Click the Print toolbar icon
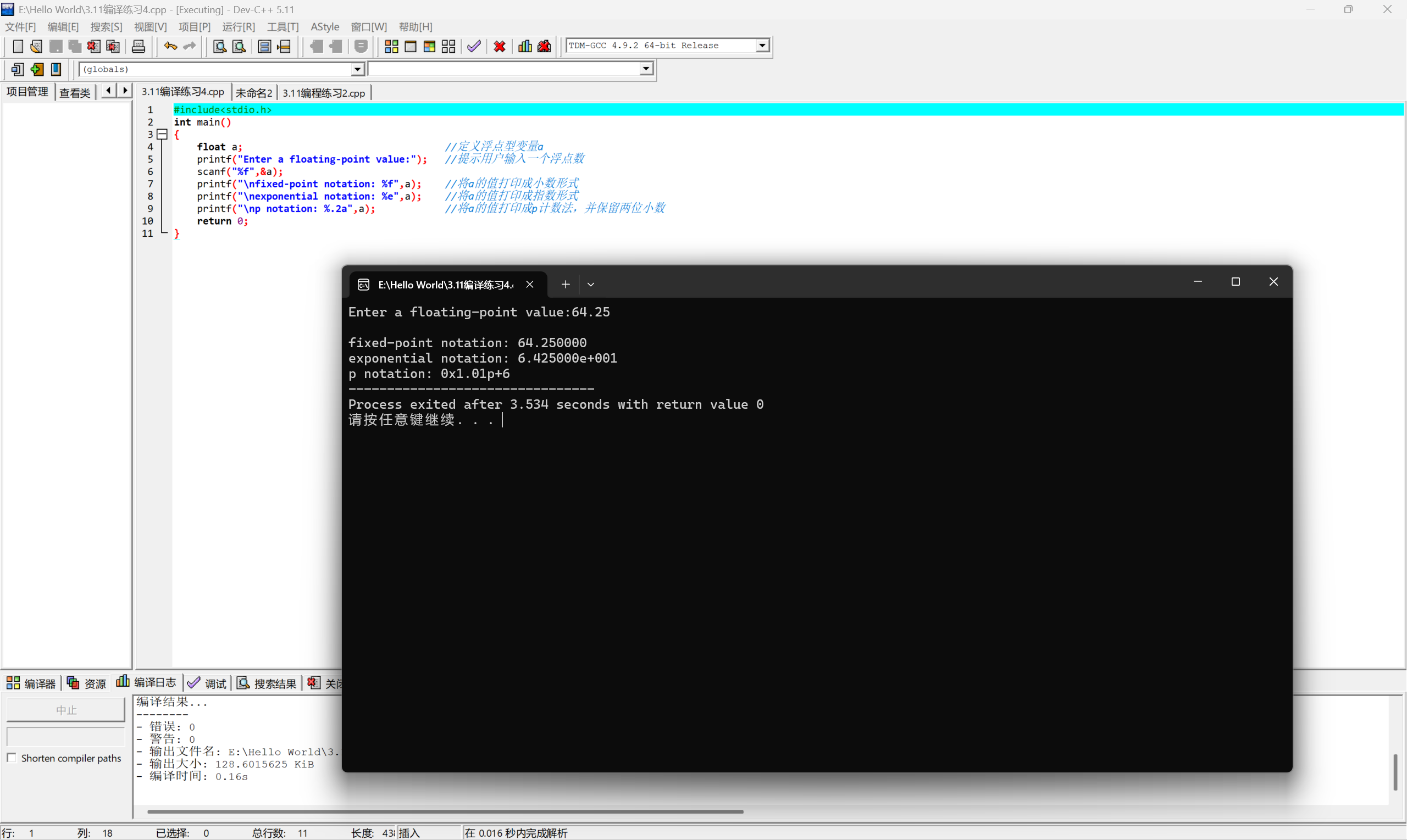 138,46
